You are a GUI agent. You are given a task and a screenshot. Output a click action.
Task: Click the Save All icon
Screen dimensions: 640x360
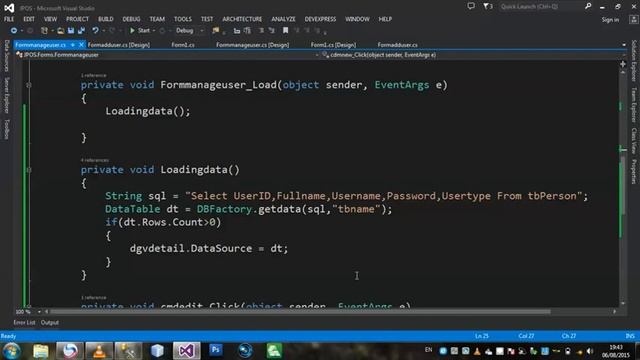pos(81,31)
